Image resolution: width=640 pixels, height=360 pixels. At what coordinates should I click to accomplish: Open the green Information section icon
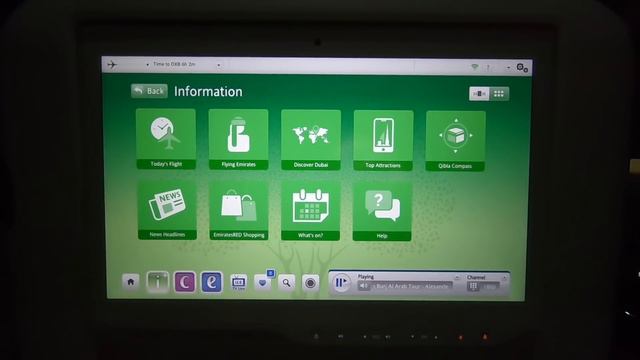pyautogui.click(x=158, y=282)
